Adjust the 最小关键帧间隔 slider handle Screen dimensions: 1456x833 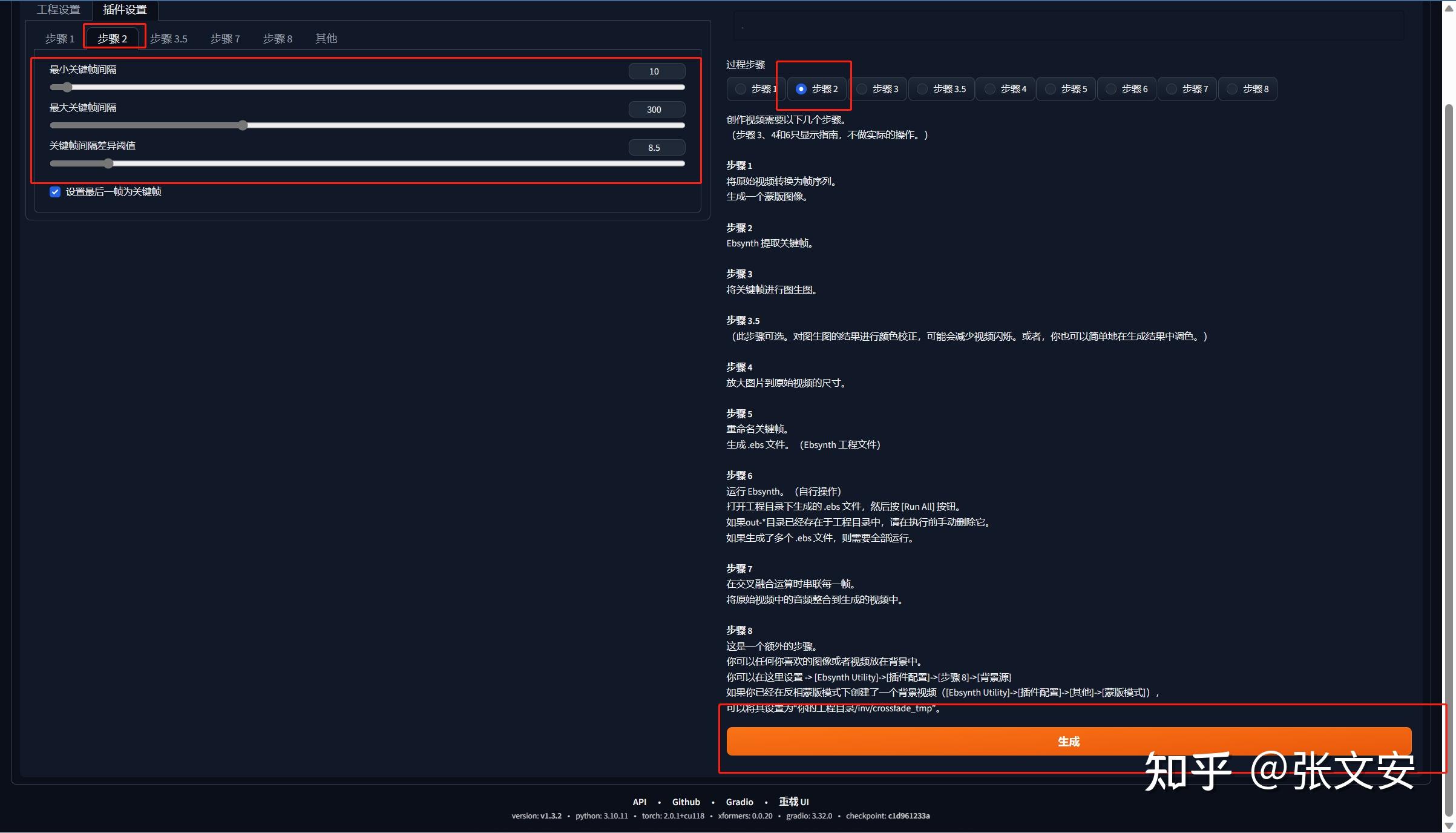click(x=67, y=87)
